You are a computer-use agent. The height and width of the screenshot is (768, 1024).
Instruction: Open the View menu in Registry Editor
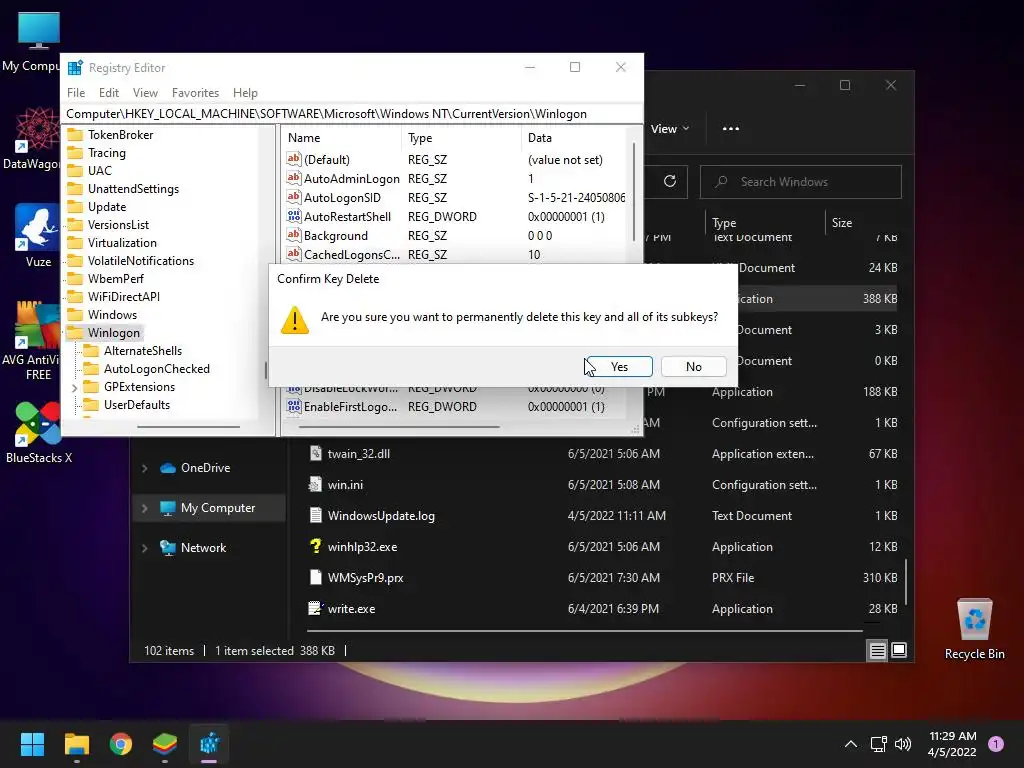(x=145, y=93)
